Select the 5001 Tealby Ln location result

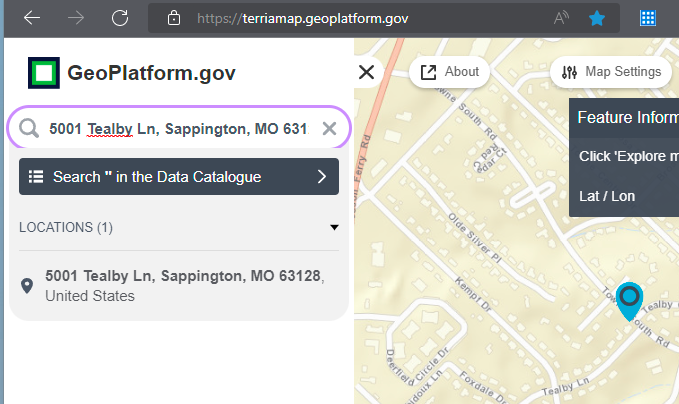pyautogui.click(x=179, y=286)
